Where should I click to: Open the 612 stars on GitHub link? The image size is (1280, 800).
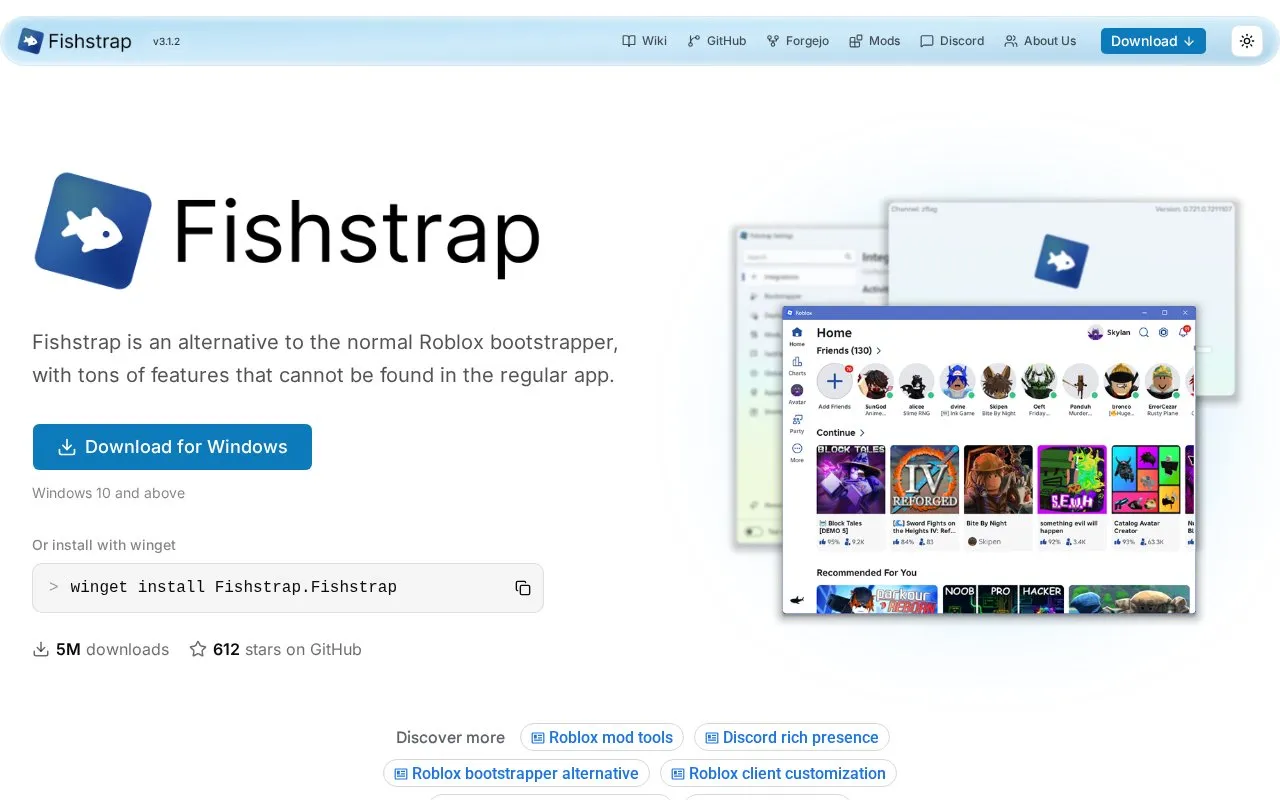(x=275, y=649)
